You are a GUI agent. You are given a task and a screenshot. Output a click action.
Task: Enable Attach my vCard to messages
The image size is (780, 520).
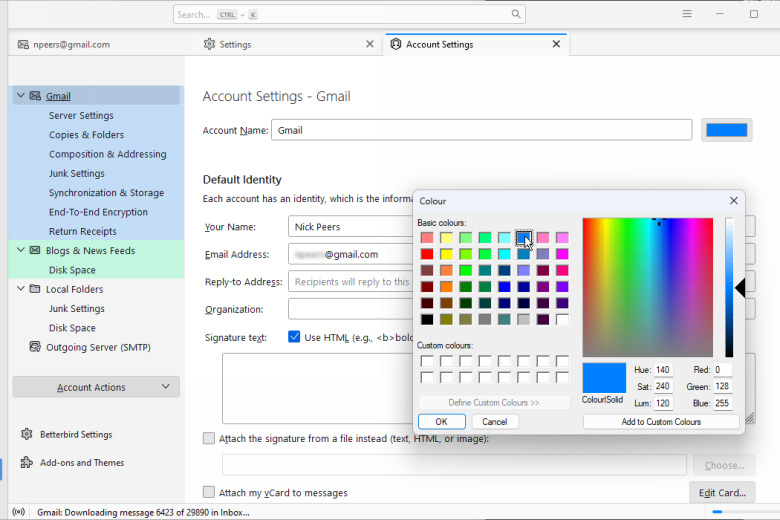(209, 492)
